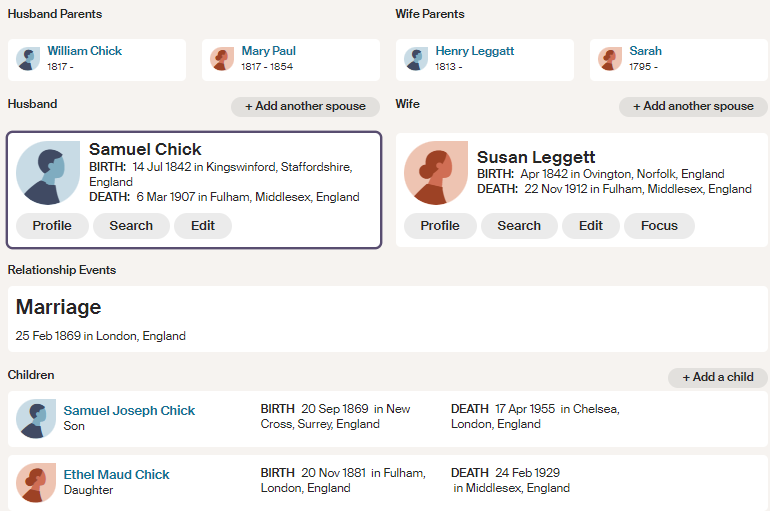Click Susan Leggett's large profile avatar

click(436, 173)
